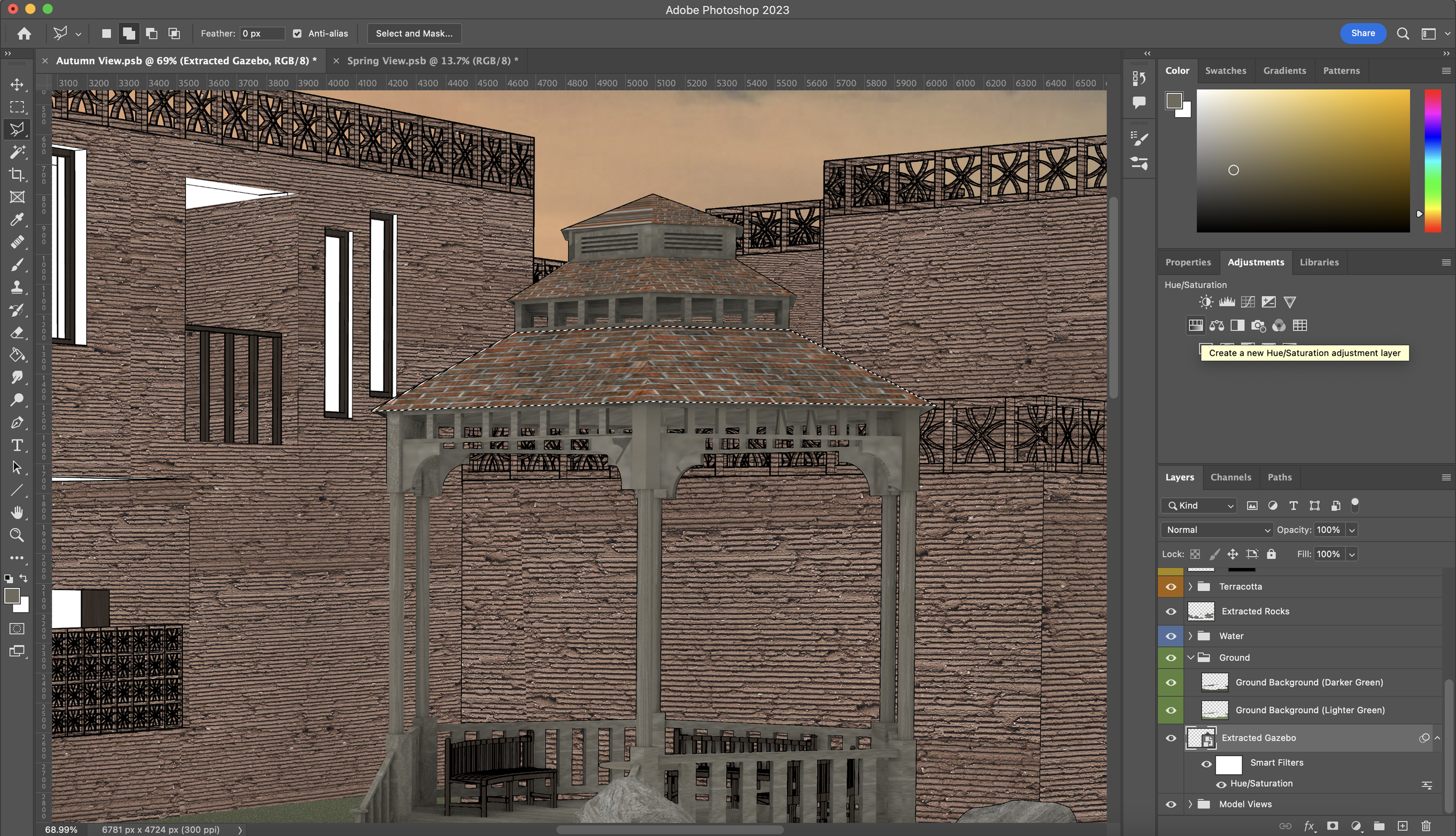
Task: Select the Hand tool
Action: (x=17, y=513)
